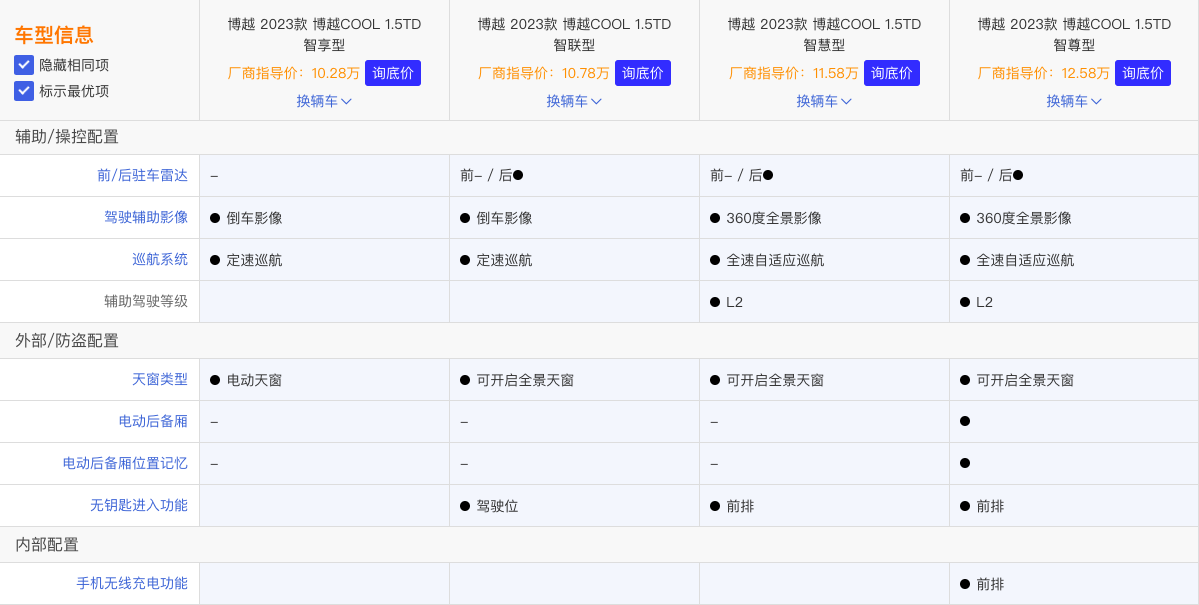Click 询底价 for 智享型 10.28万
Viewport: 1199px width, 605px height.
(393, 73)
